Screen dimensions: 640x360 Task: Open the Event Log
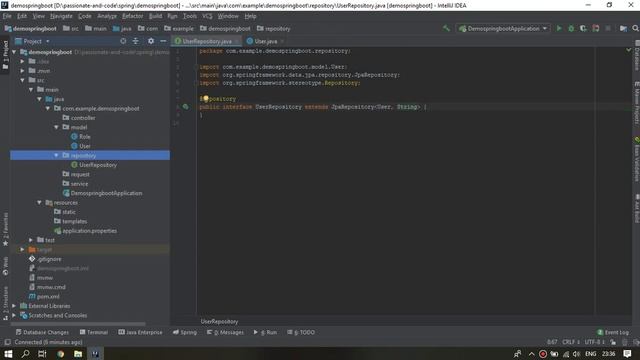point(613,332)
